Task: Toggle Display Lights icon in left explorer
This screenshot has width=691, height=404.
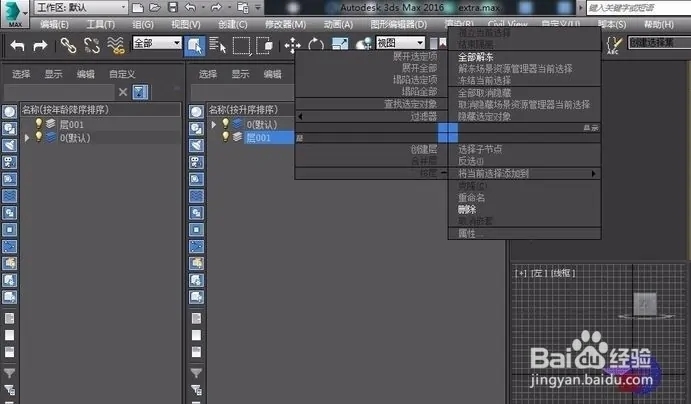Action: (x=10, y=145)
